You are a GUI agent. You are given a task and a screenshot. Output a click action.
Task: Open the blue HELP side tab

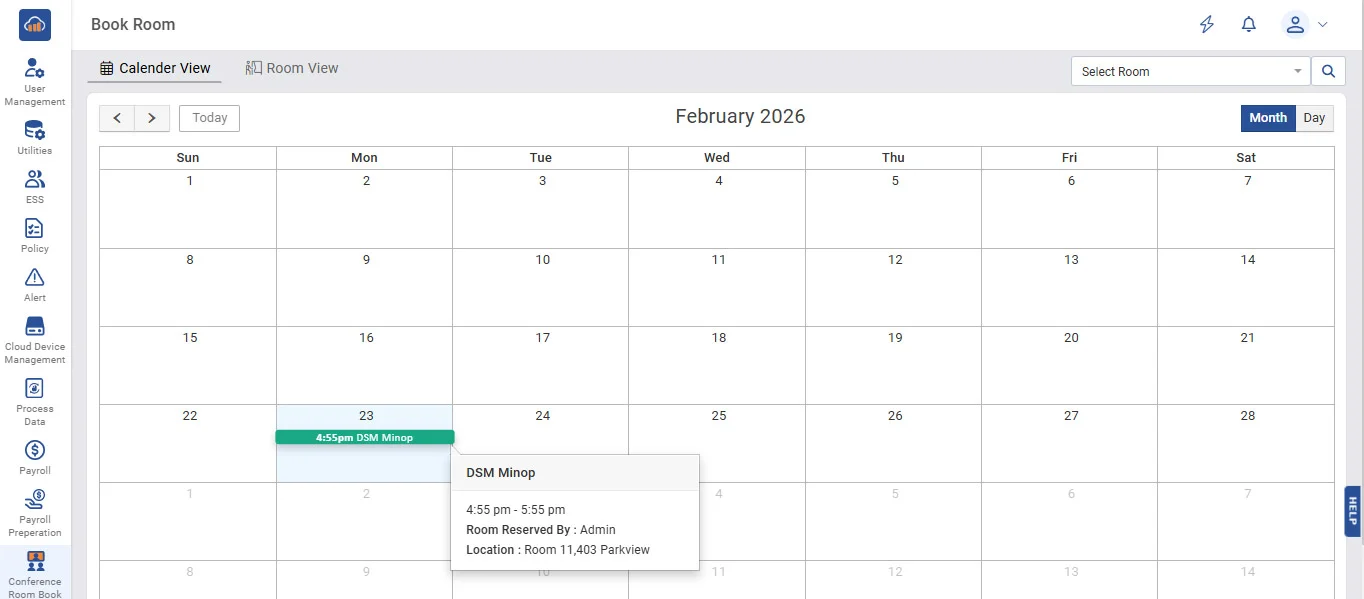coord(1353,511)
